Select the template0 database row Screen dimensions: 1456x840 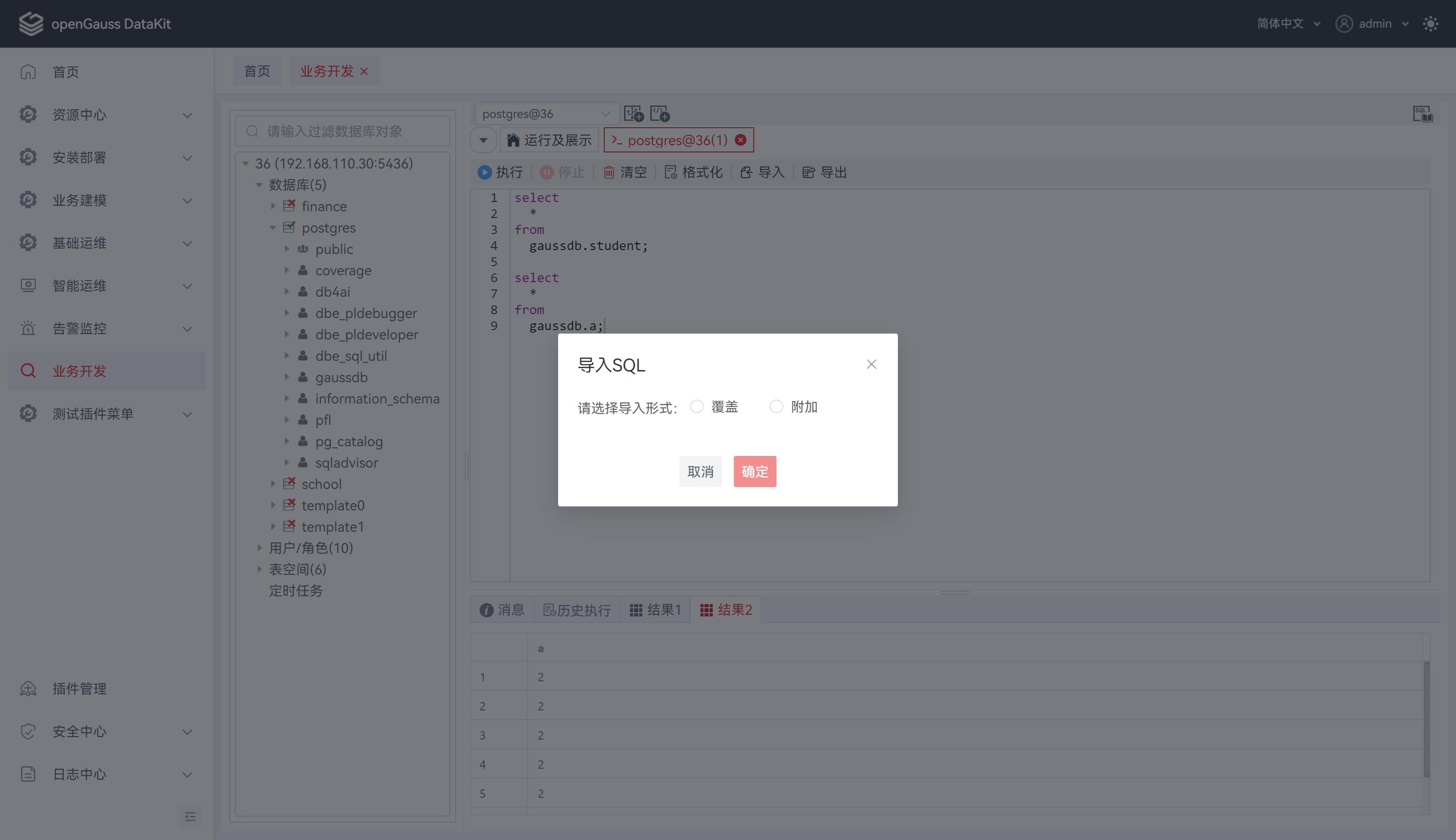343,505
